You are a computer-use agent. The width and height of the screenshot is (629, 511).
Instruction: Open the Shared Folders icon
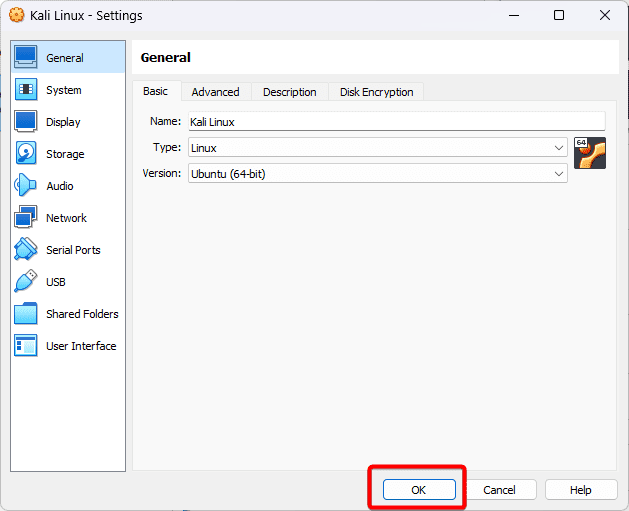point(26,313)
